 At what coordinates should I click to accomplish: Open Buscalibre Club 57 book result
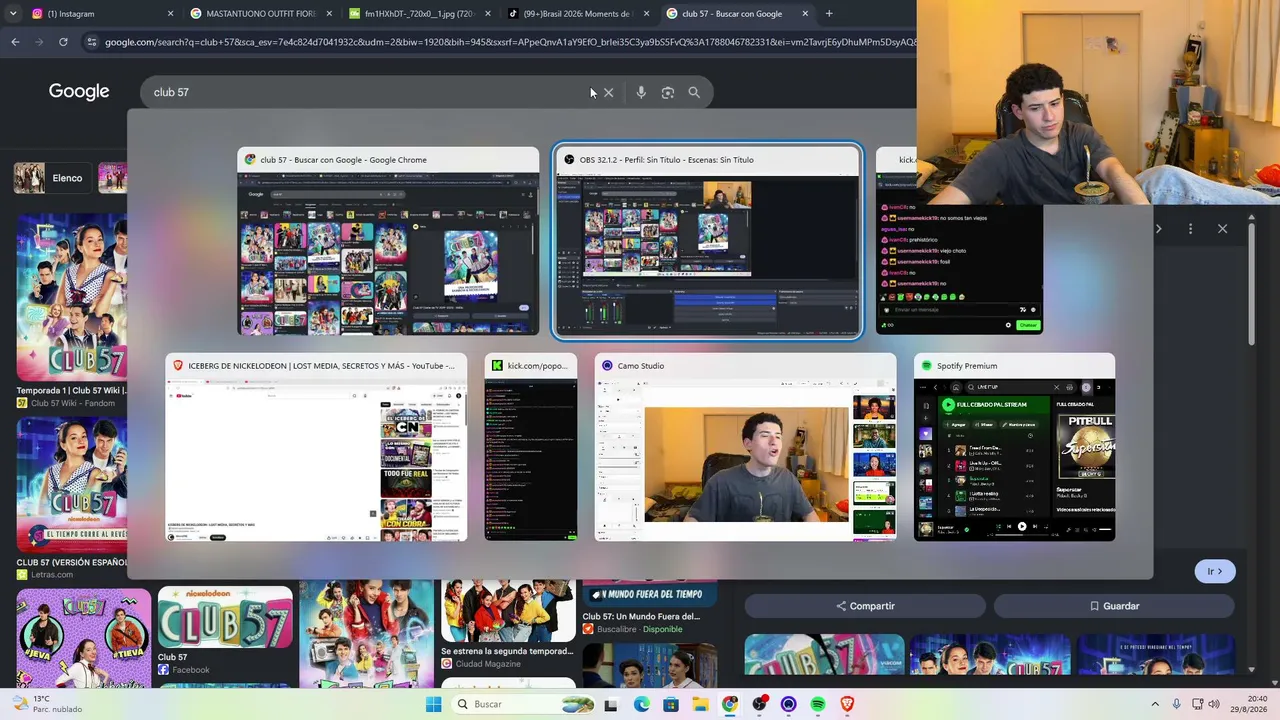[x=649, y=608]
